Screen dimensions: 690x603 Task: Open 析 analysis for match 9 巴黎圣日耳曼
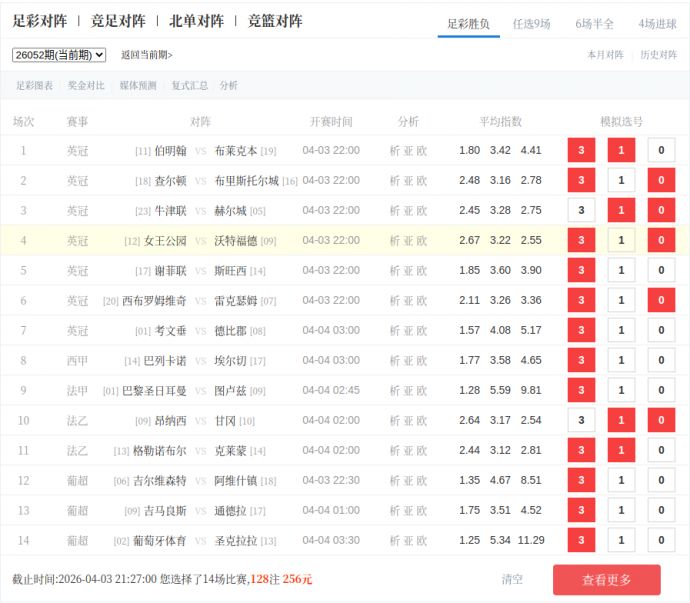tap(394, 390)
